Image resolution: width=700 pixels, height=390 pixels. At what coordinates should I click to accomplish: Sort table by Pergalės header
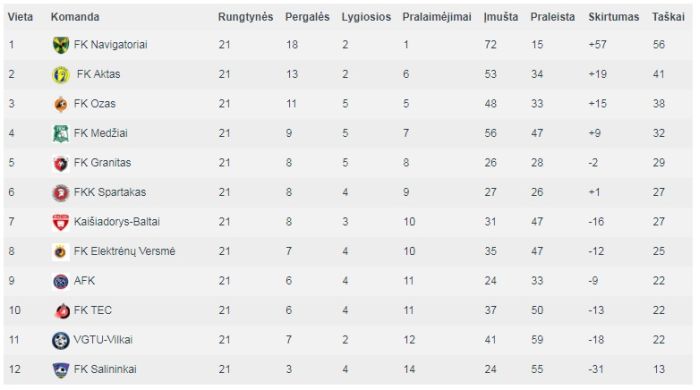307,17
